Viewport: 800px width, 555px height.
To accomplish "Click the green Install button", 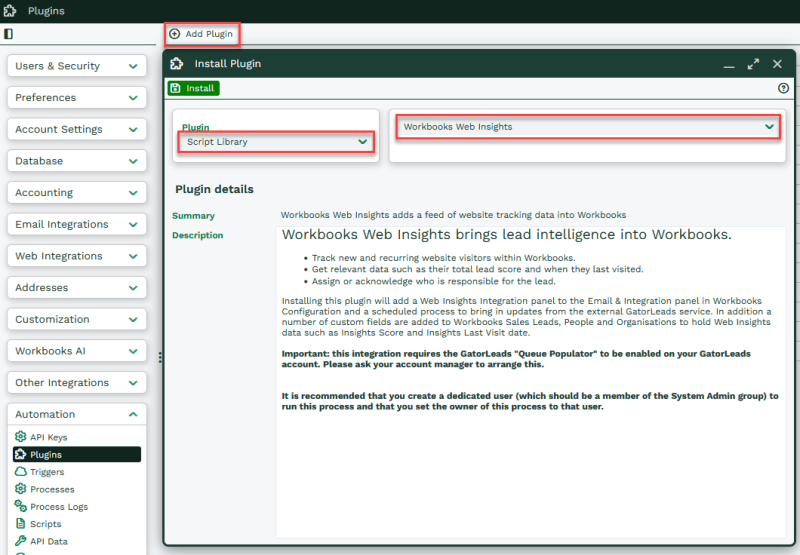I will pyautogui.click(x=193, y=88).
